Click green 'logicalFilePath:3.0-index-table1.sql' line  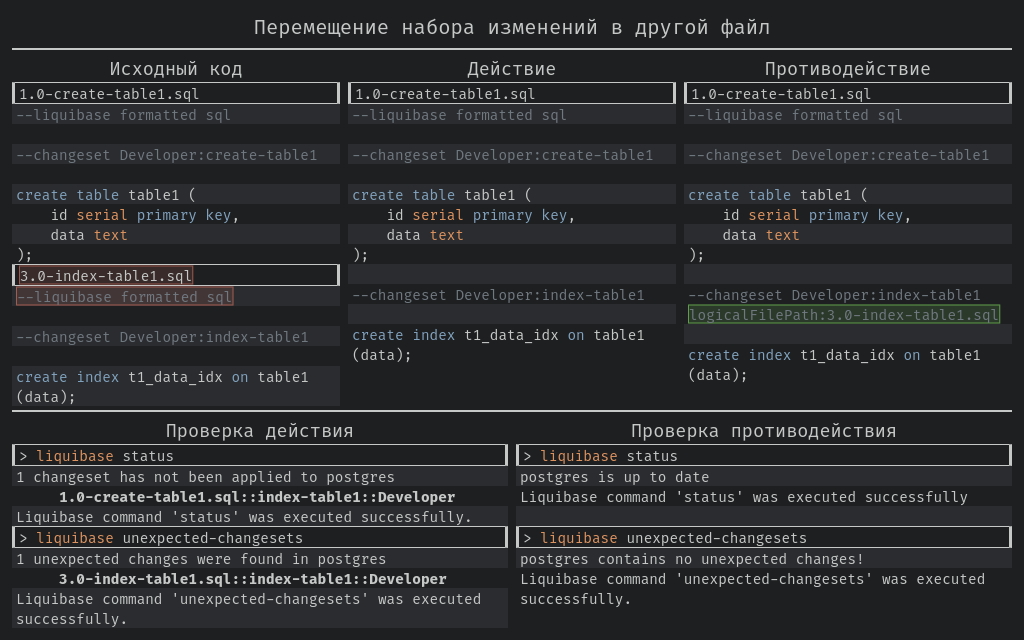[844, 315]
